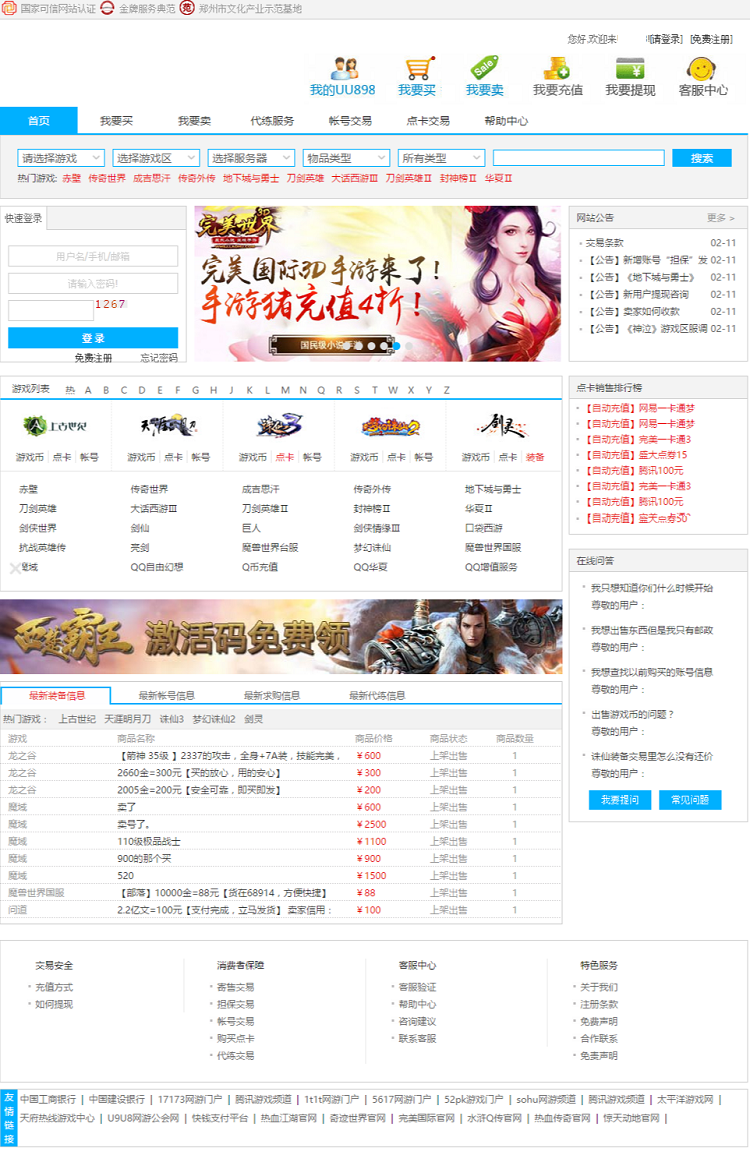Focus the 请输入密码 input field
Screen dimensions: 750x1158
click(93, 284)
